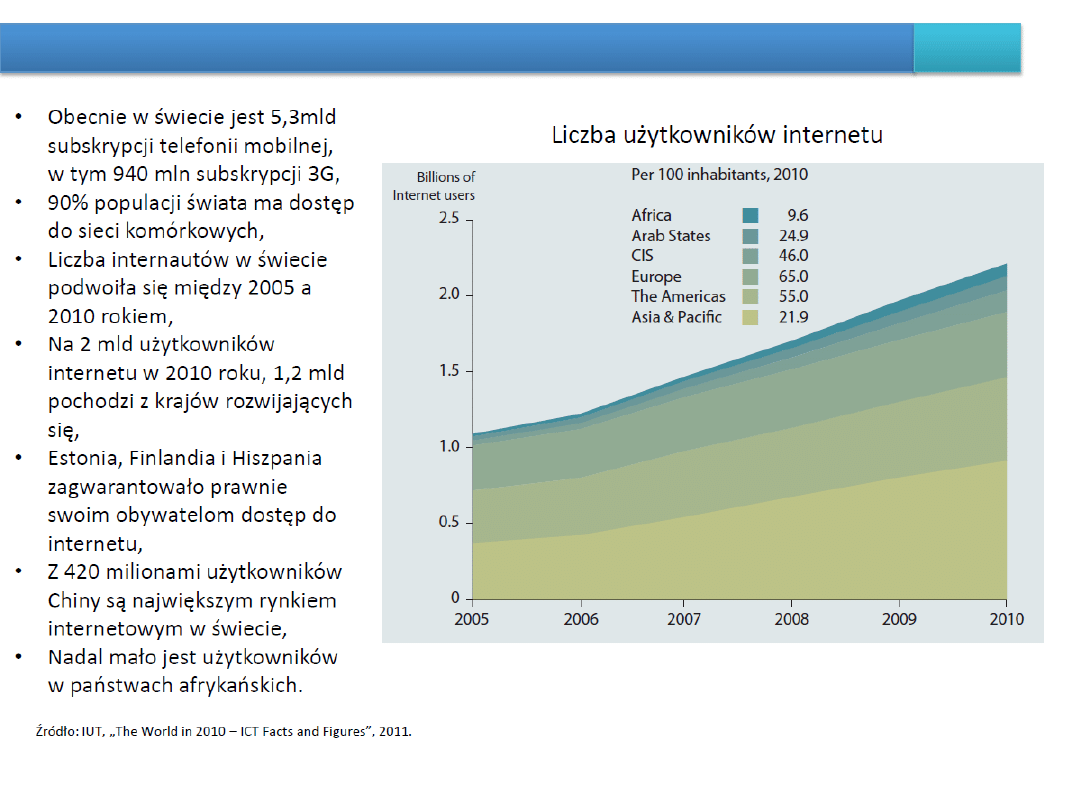This screenshot has height=810, width=1080.
Task: Click the 'Per 100 inhabitants, 2010' legend heading
Action: pos(719,174)
